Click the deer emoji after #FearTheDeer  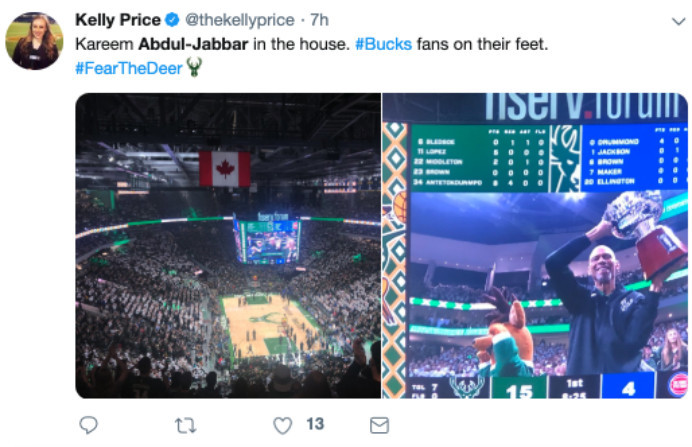(194, 69)
